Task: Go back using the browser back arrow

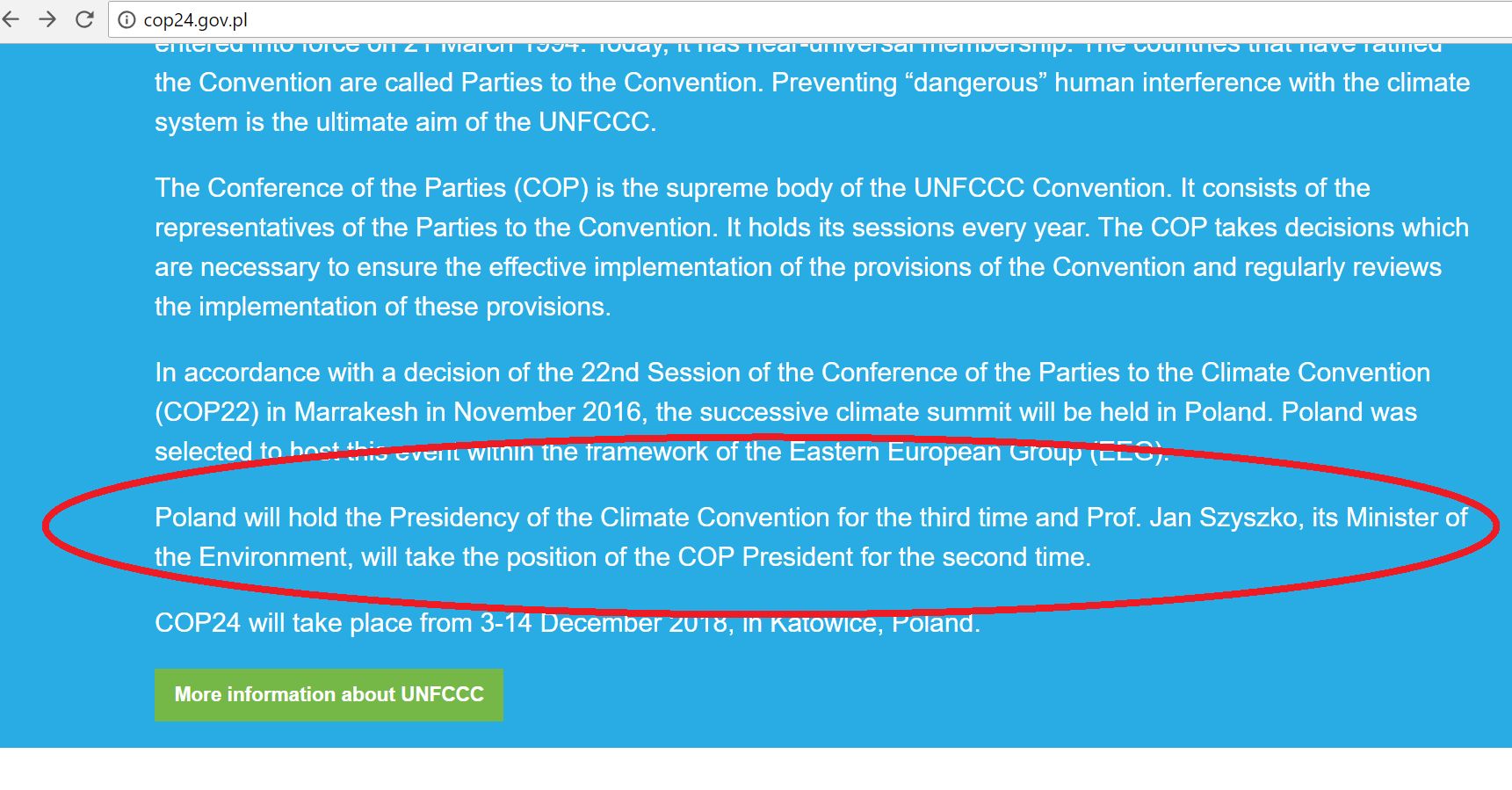Action: tap(11, 19)
